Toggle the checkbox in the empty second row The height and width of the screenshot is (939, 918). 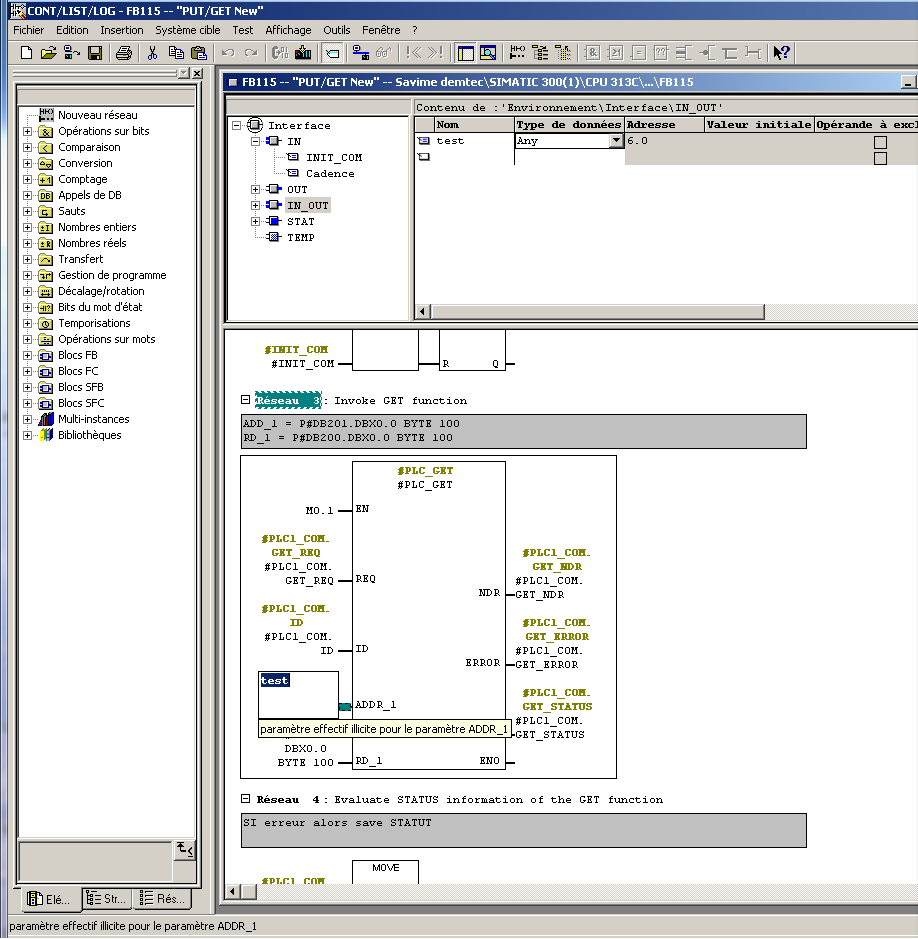[x=880, y=158]
